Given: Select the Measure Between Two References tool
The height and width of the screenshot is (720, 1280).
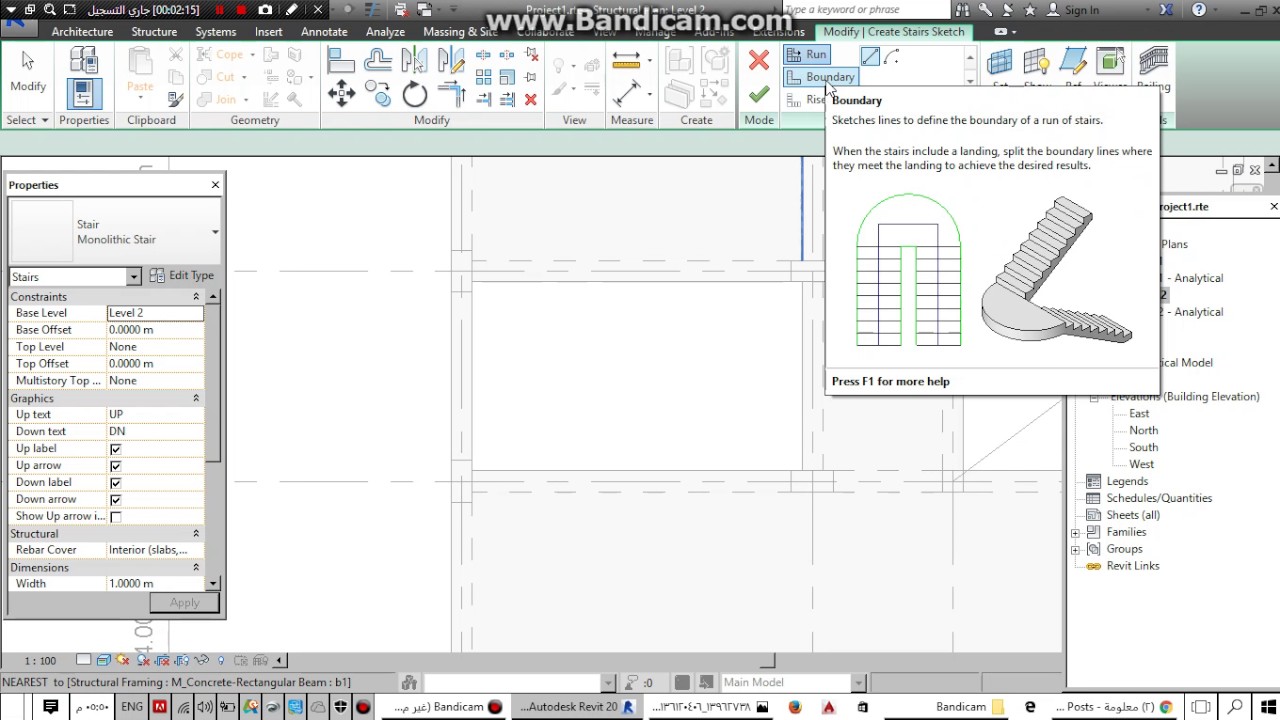Looking at the screenshot, I should (627, 61).
